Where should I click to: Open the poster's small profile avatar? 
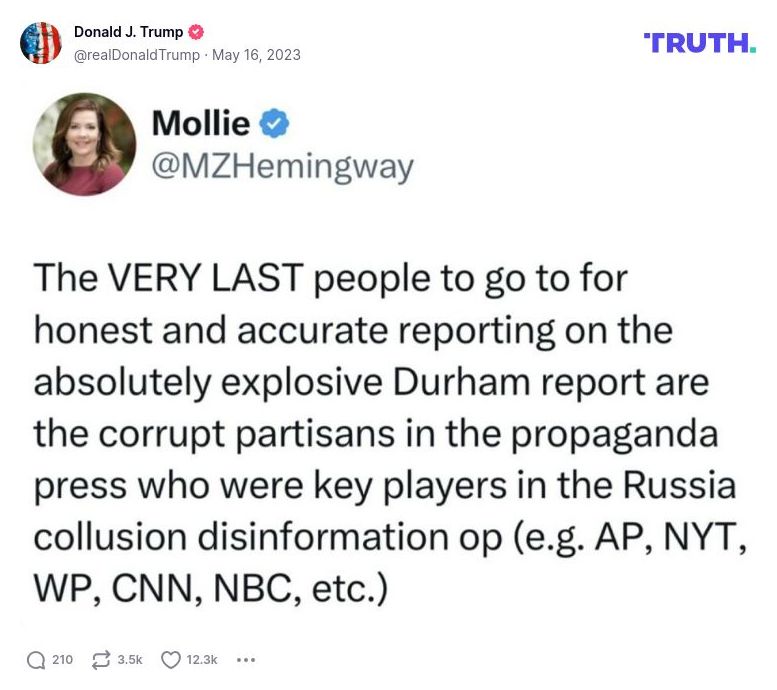point(41,42)
